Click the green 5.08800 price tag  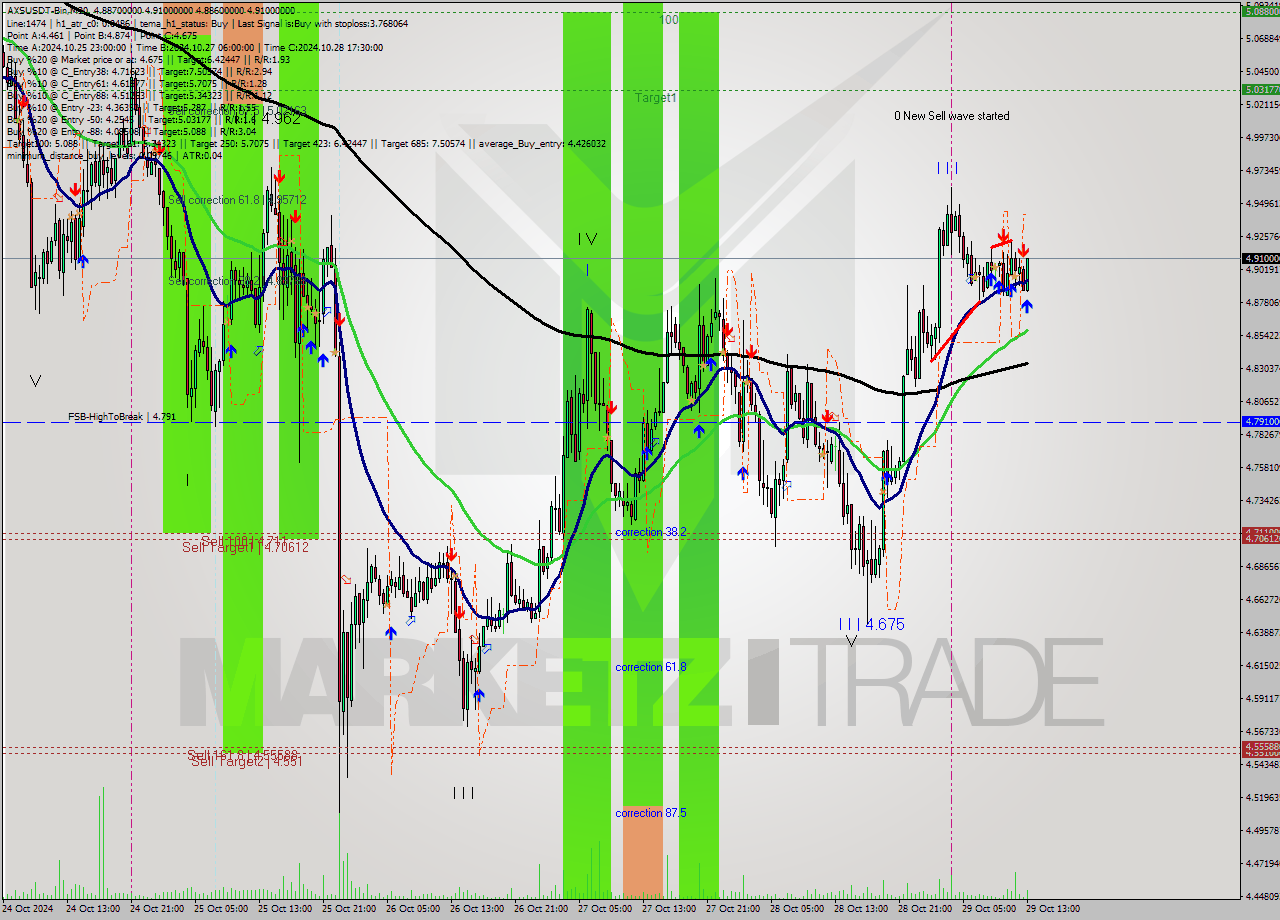tap(1260, 11)
